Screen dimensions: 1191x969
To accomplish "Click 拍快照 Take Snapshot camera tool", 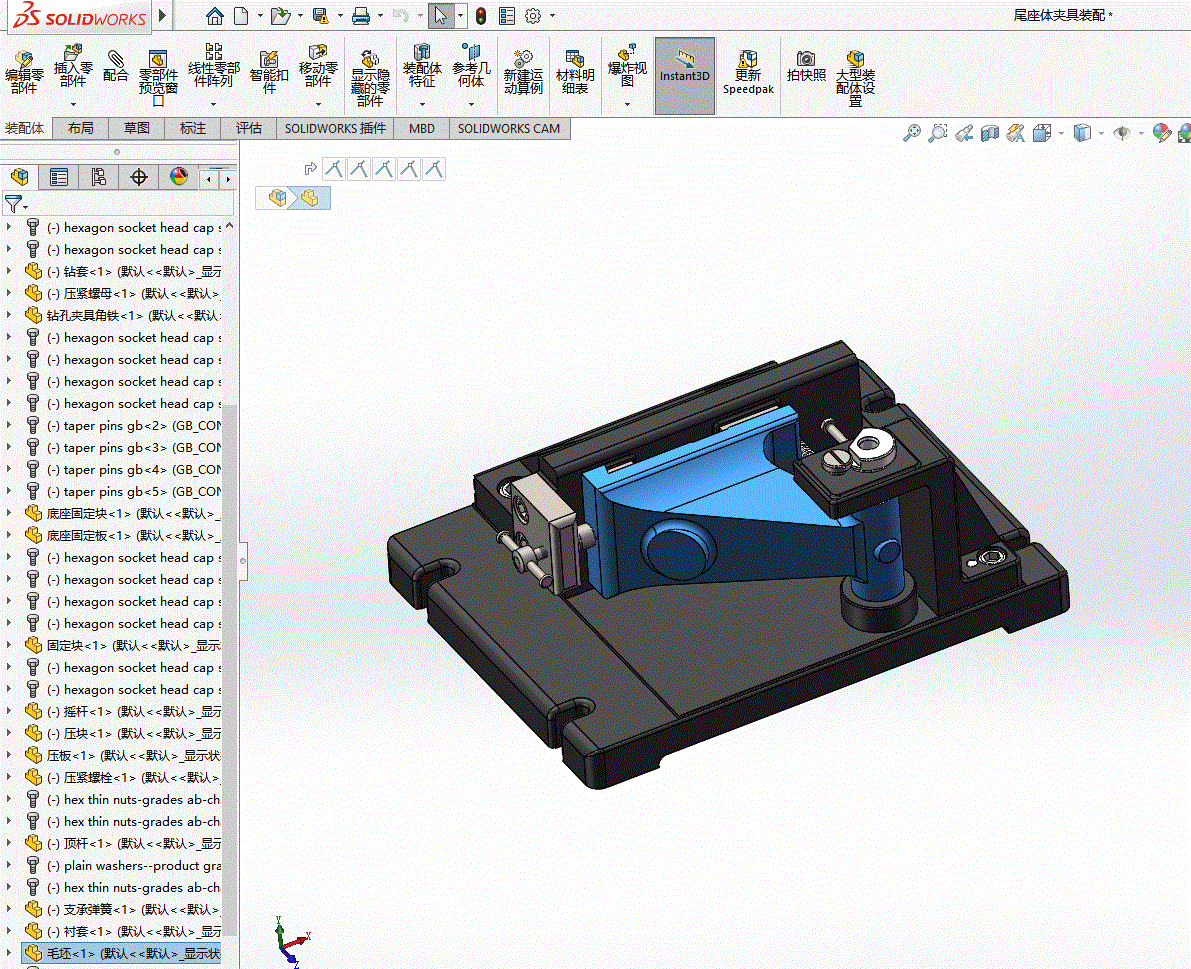I will click(806, 66).
